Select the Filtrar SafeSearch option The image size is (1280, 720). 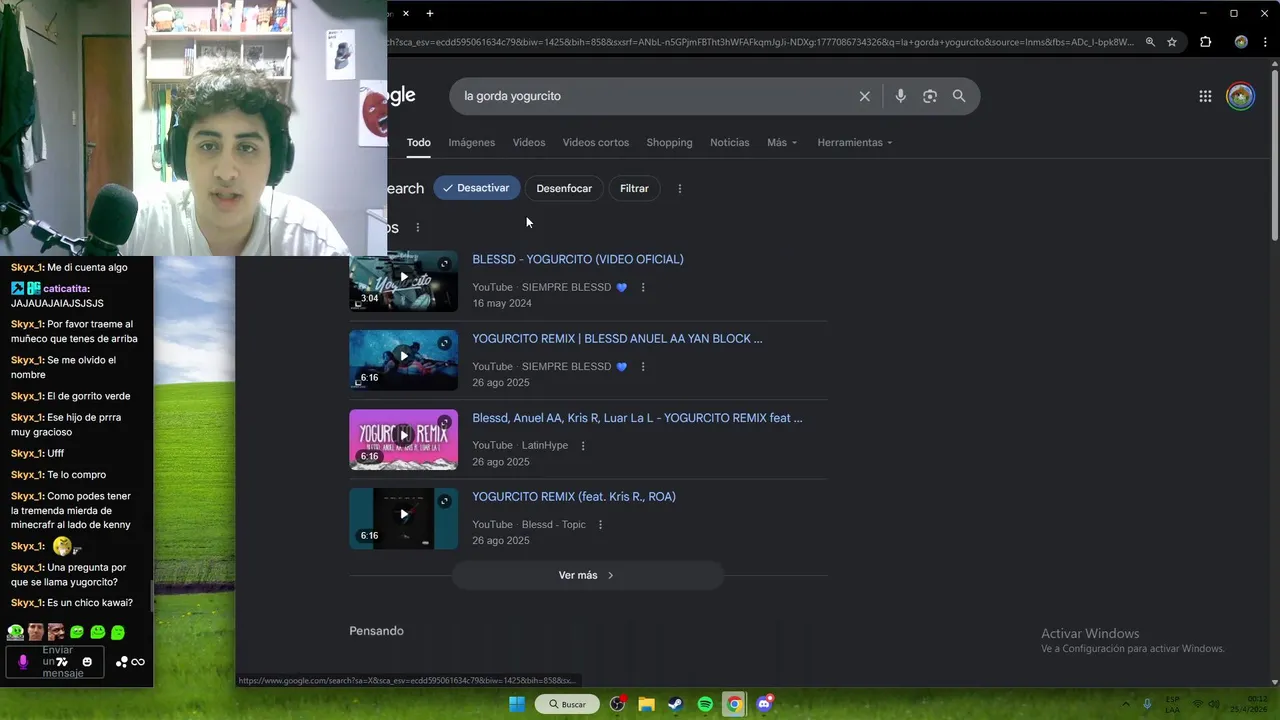pos(634,188)
